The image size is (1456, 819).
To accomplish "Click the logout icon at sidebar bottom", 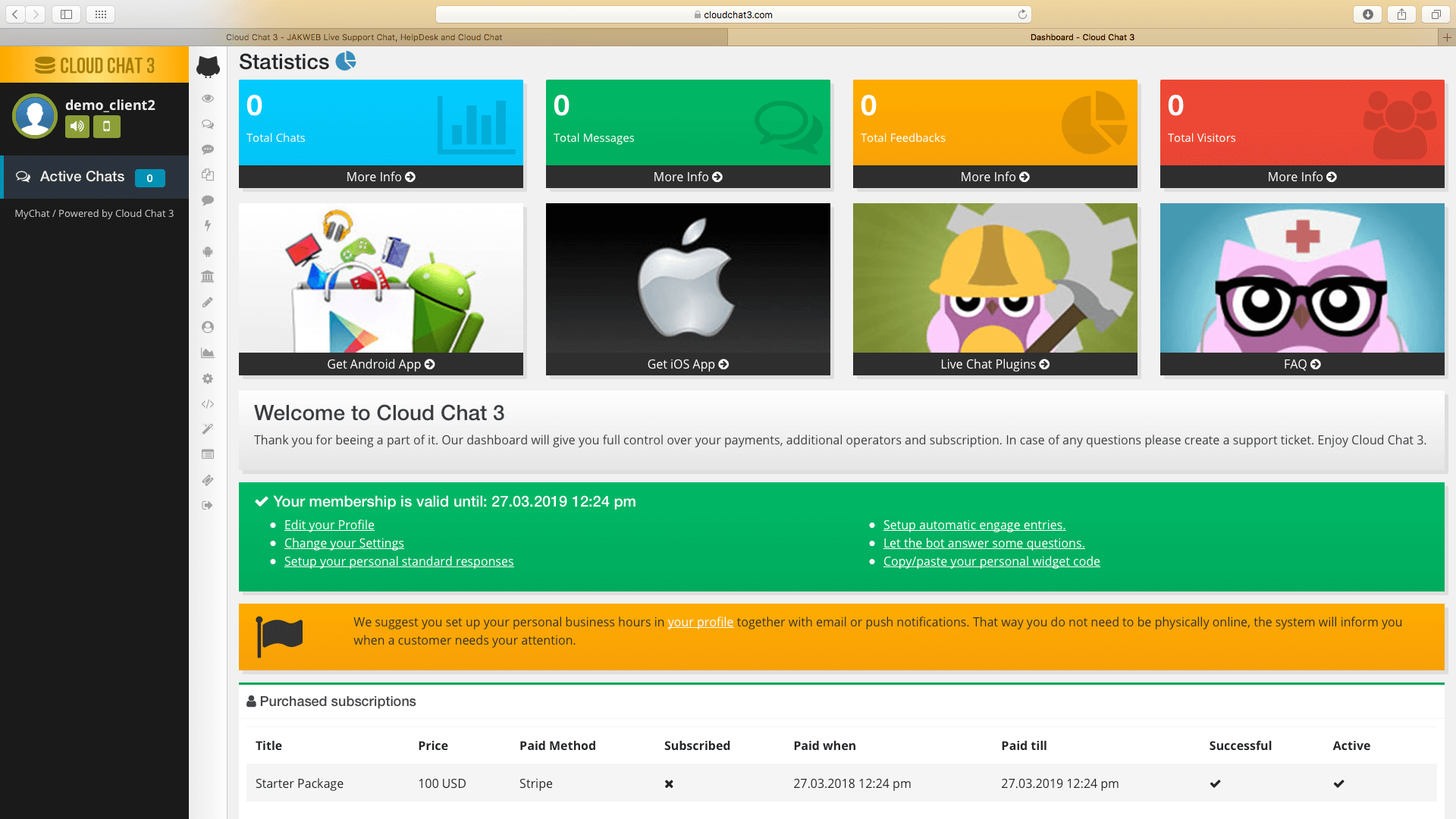I will tap(208, 505).
